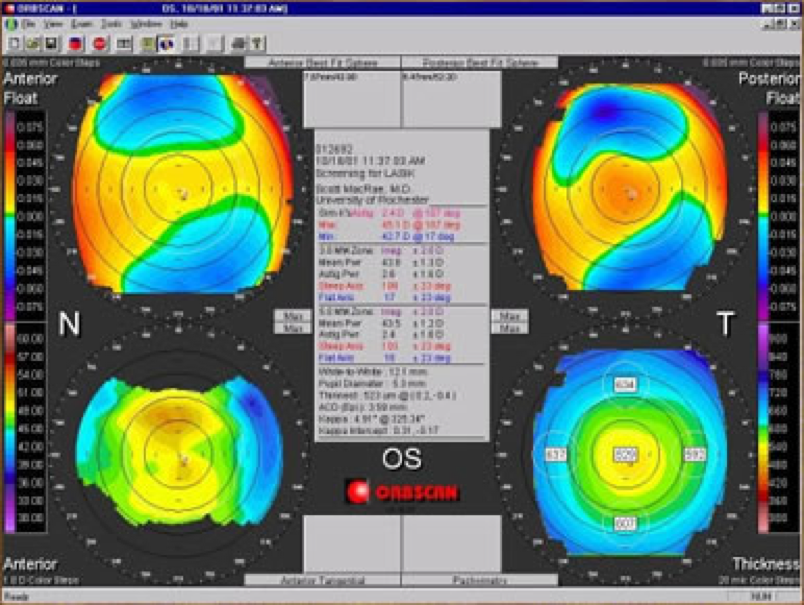Click the Thinnest 523 um row
Viewport: 804px width, 605px height.
[387, 395]
